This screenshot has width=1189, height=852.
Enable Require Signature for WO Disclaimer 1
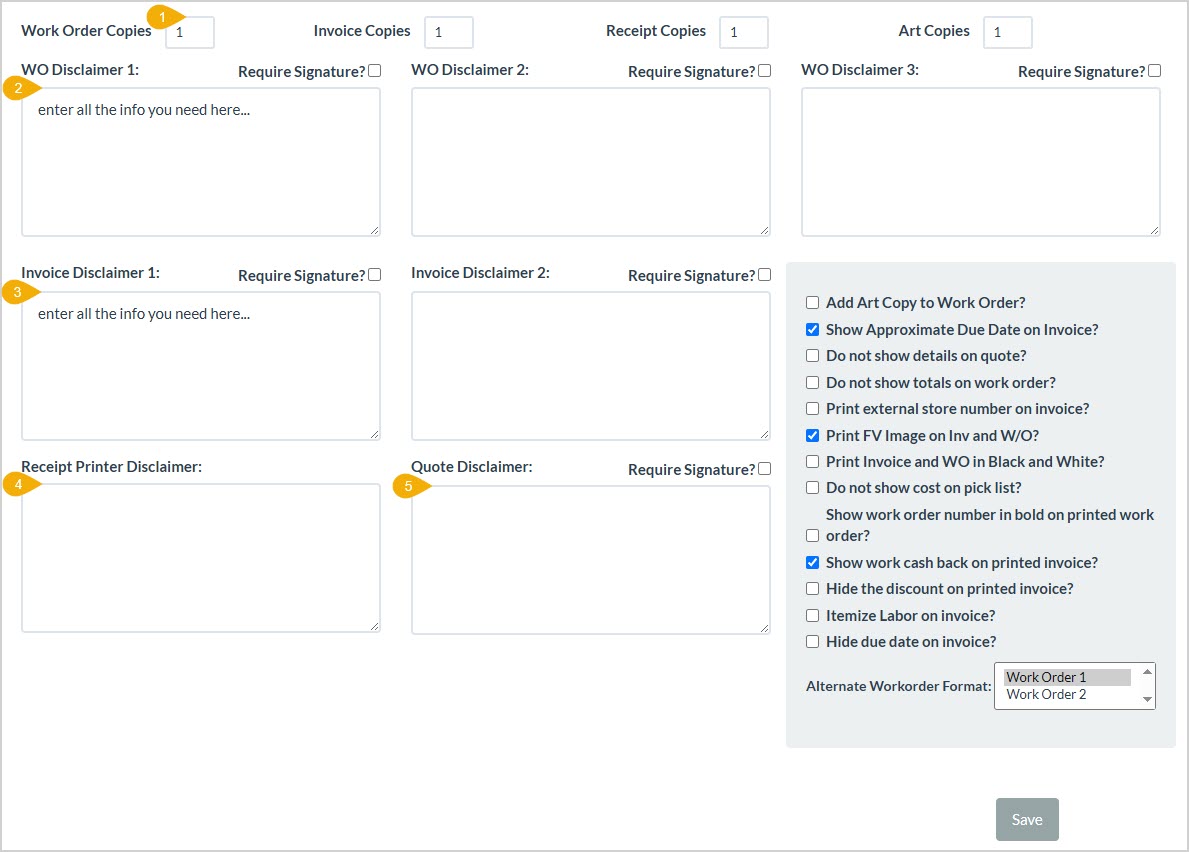tap(374, 69)
